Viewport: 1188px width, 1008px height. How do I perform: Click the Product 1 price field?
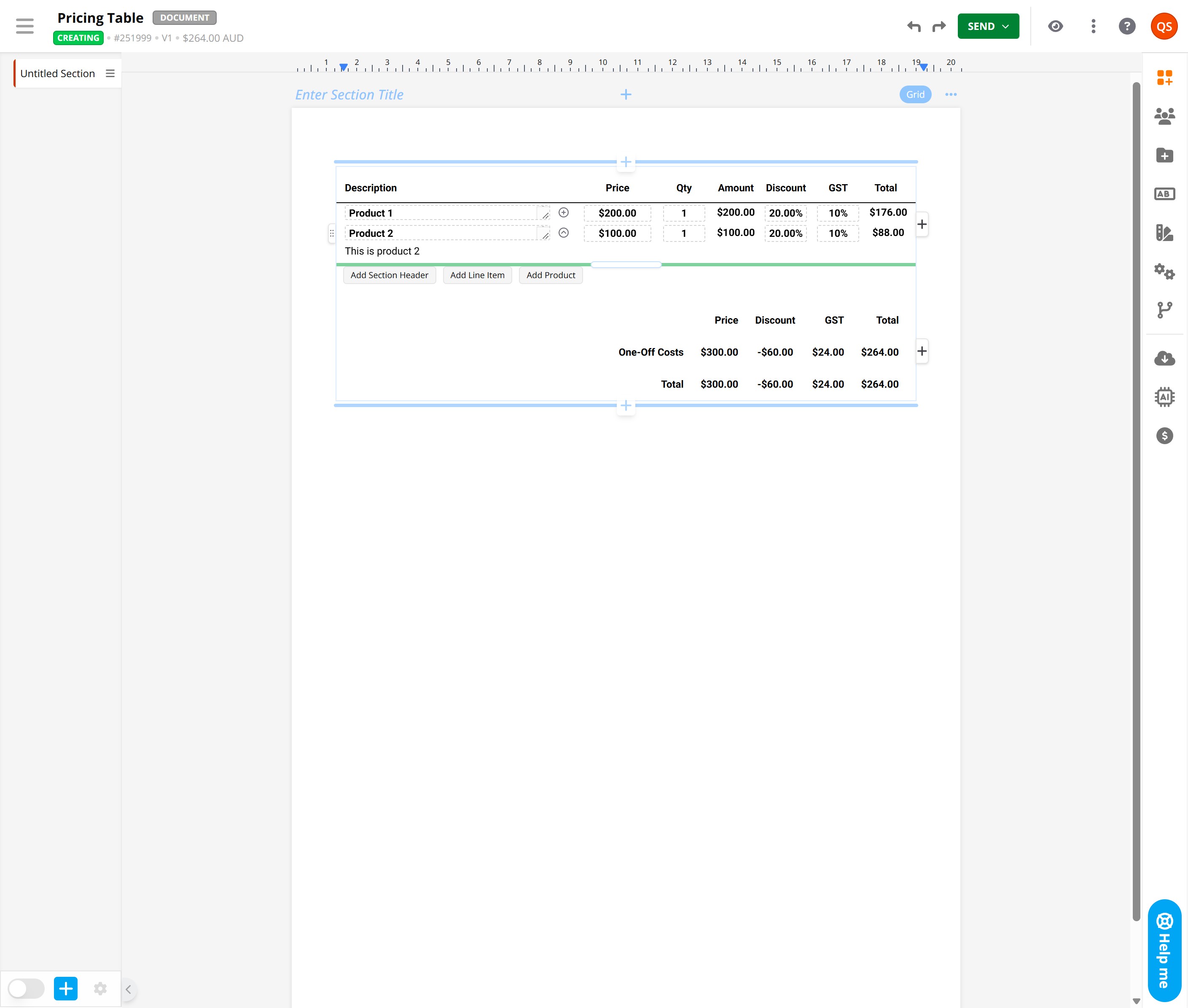(x=617, y=213)
